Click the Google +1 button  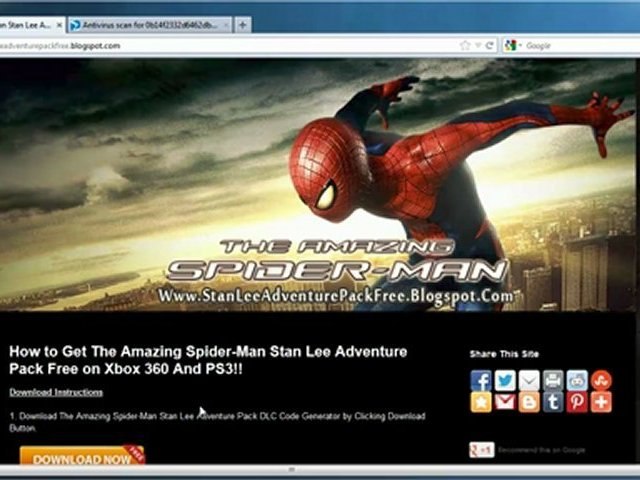tap(482, 450)
